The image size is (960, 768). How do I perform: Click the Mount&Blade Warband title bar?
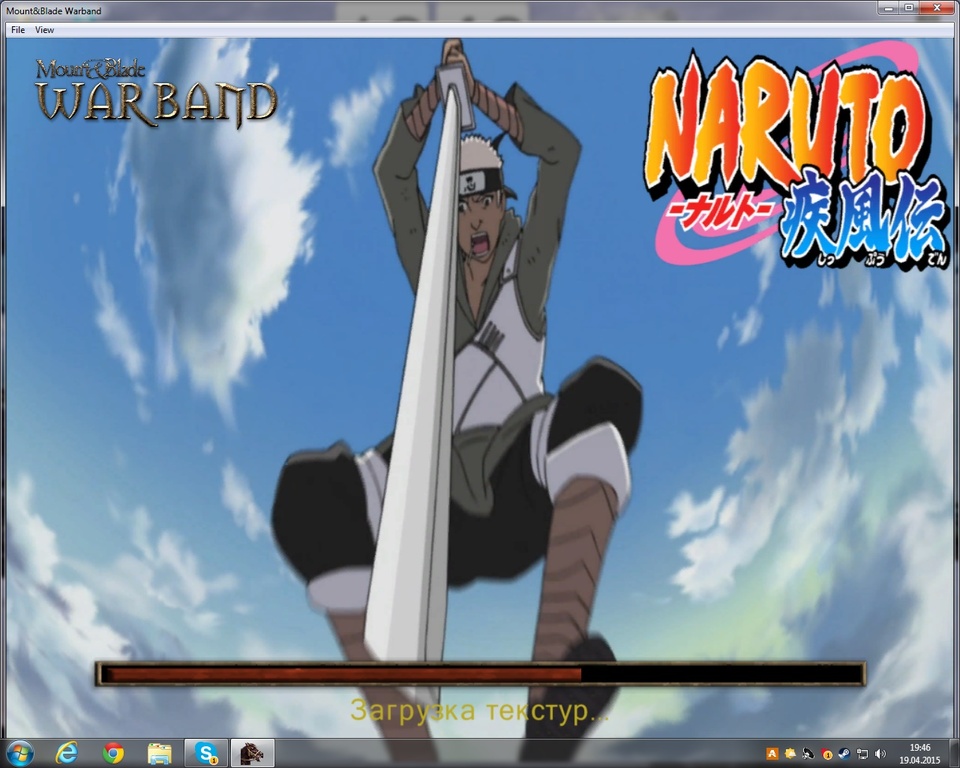click(441, 10)
